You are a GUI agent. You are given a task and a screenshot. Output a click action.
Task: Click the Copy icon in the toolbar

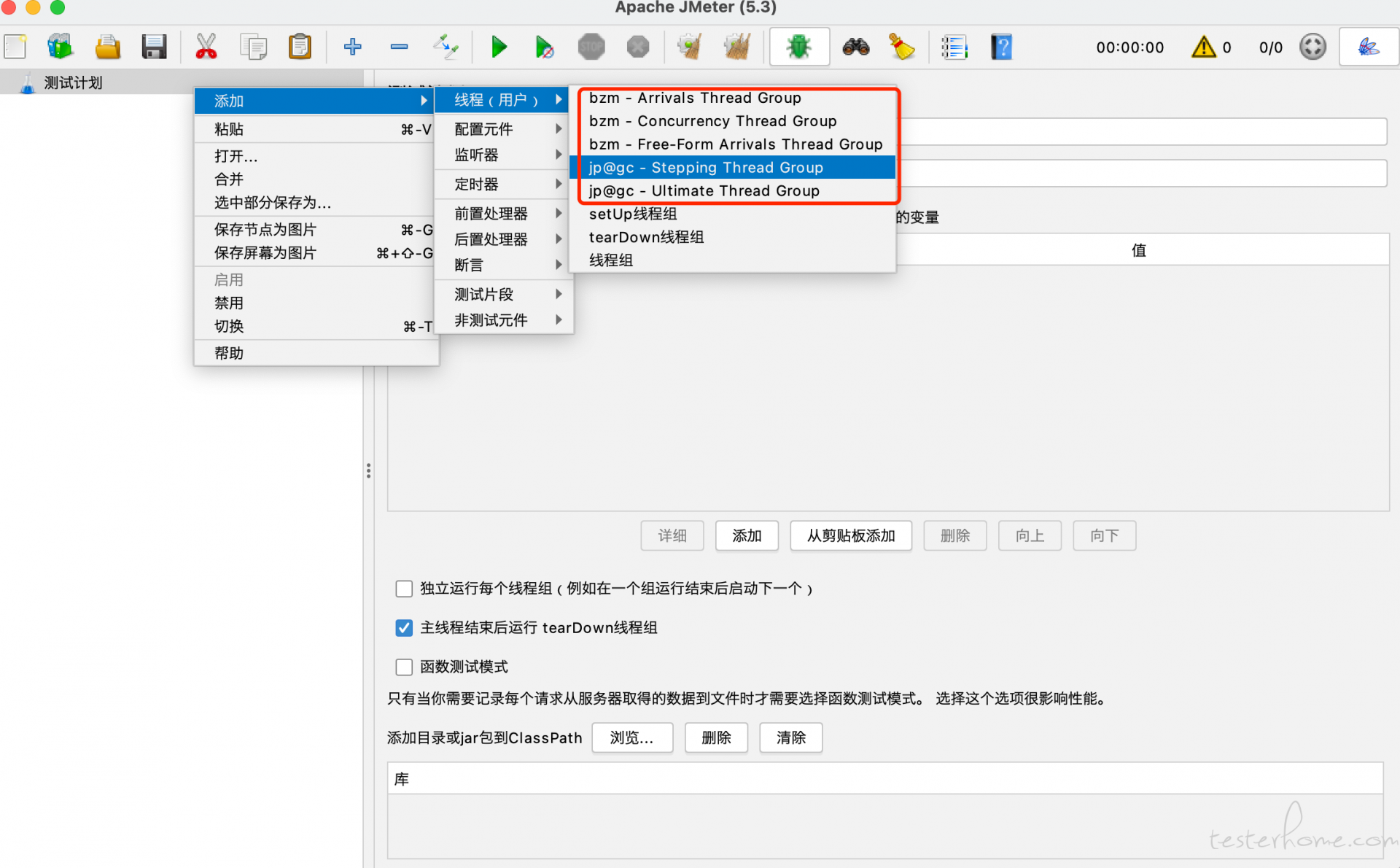pyautogui.click(x=253, y=47)
